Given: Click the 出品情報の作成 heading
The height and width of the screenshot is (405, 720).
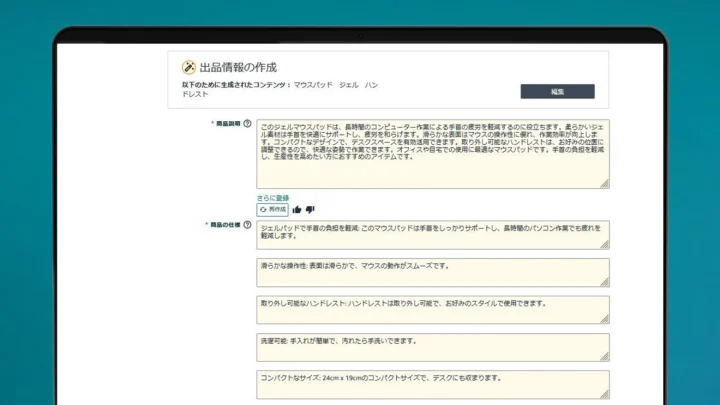Looking at the screenshot, I should point(238,68).
